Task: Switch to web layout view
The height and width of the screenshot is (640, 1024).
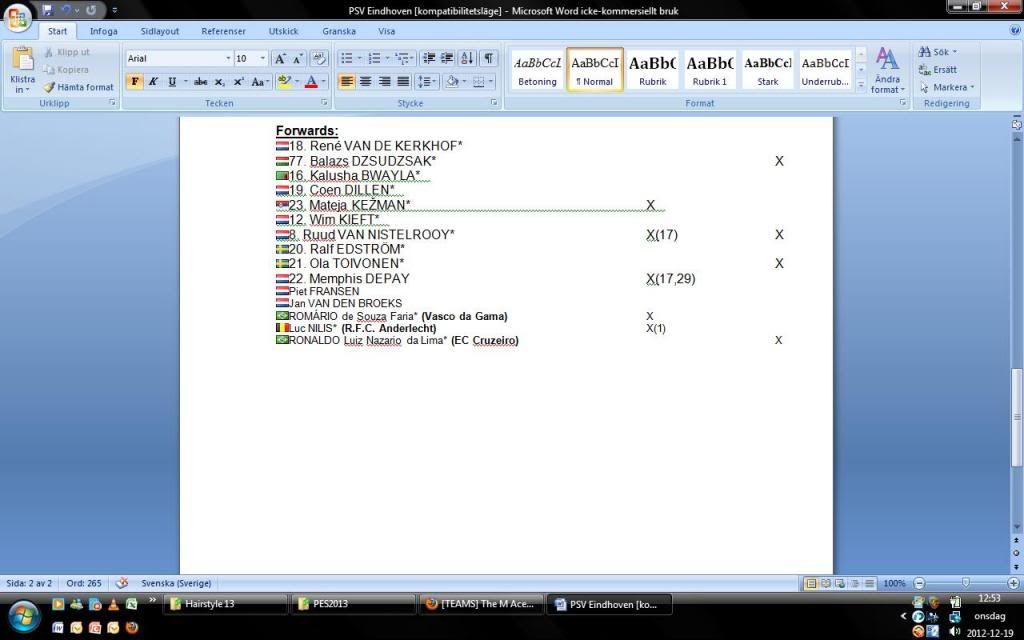Action: click(840, 583)
